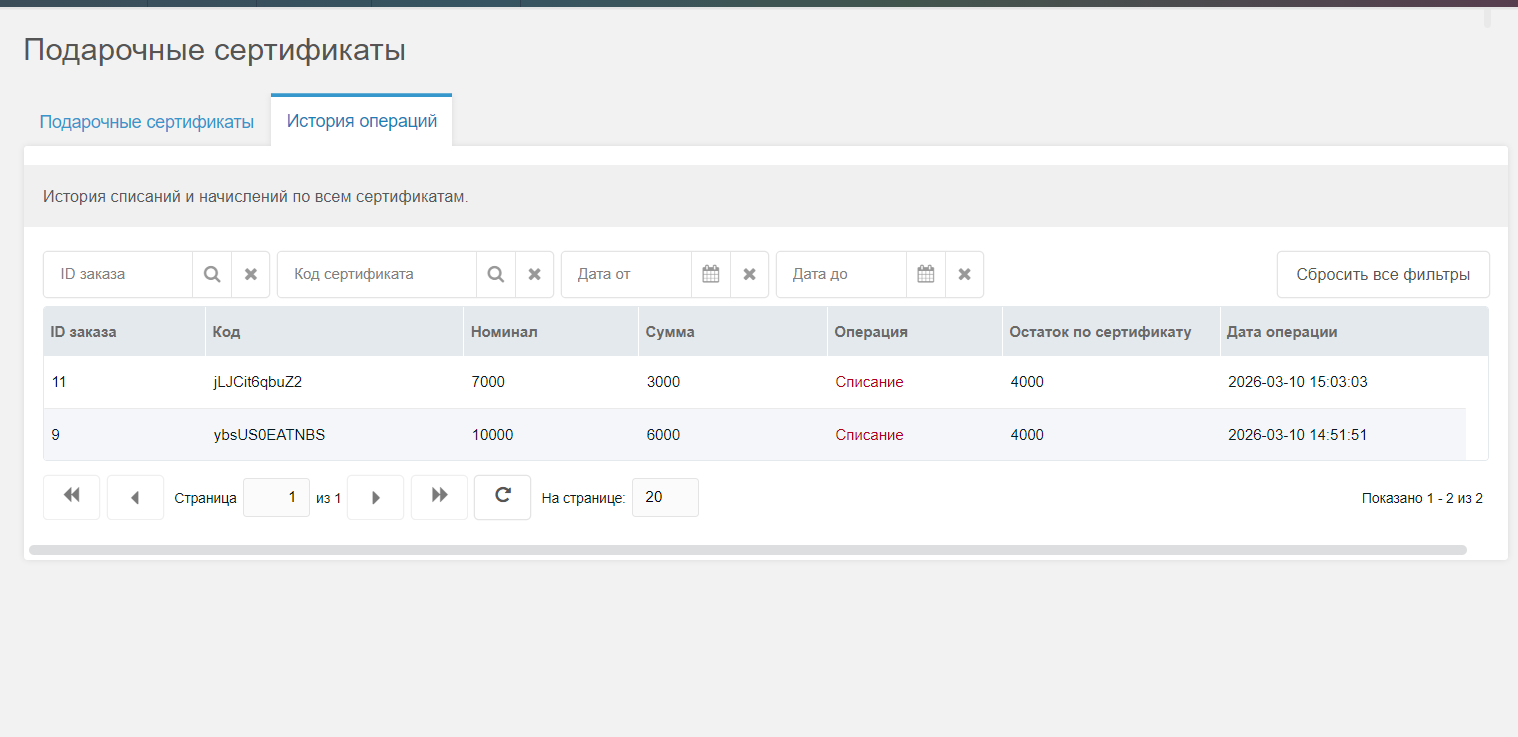Go to previous page
Screen dimensions: 1518x737
tap(135, 497)
